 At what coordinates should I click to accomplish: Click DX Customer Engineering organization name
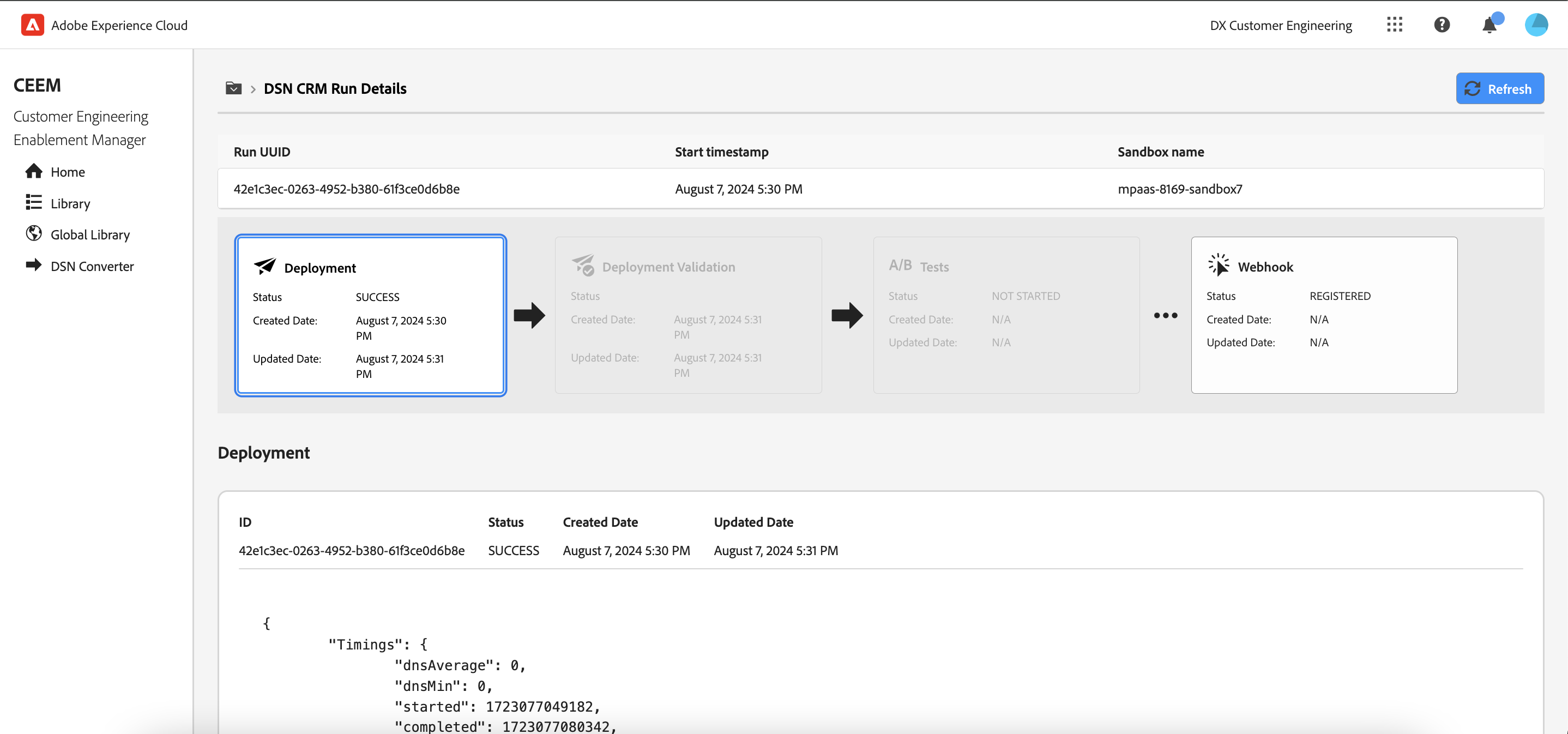coord(1281,26)
